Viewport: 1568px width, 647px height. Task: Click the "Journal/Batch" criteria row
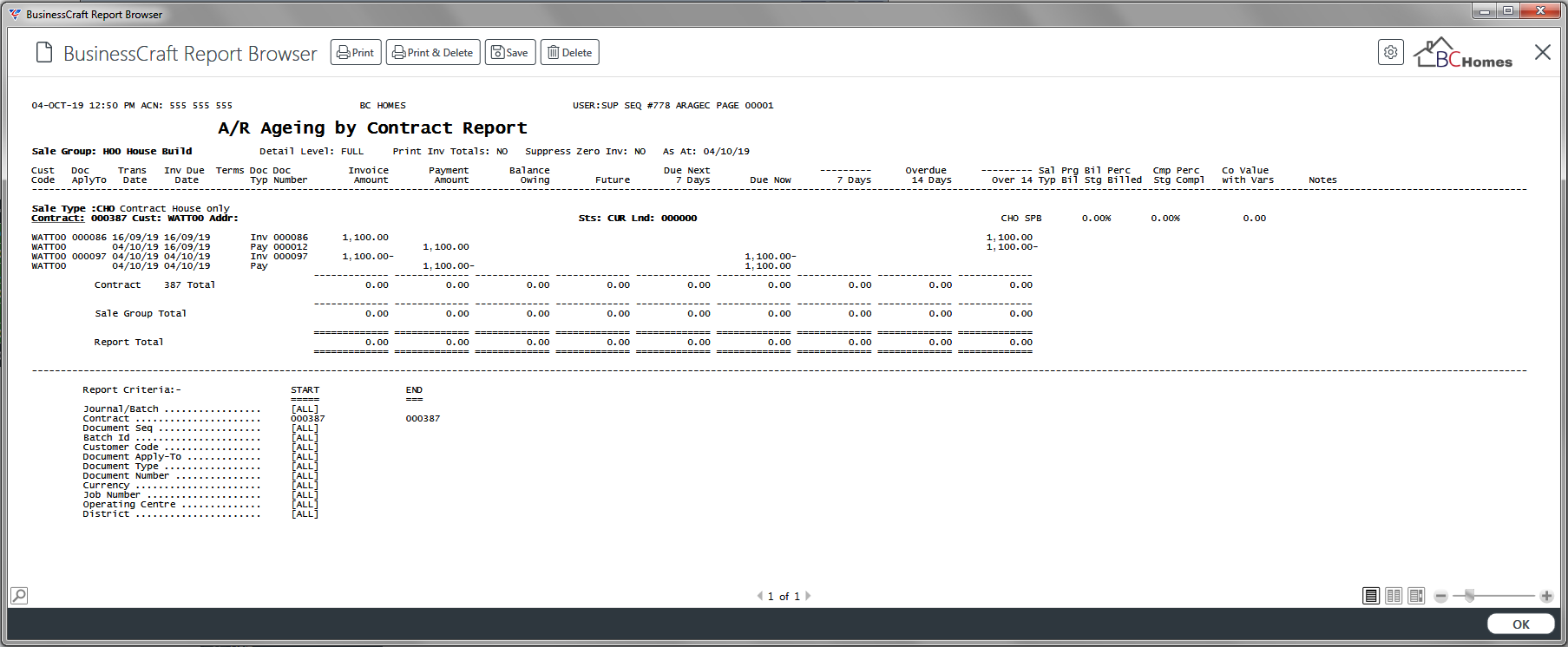(x=200, y=409)
